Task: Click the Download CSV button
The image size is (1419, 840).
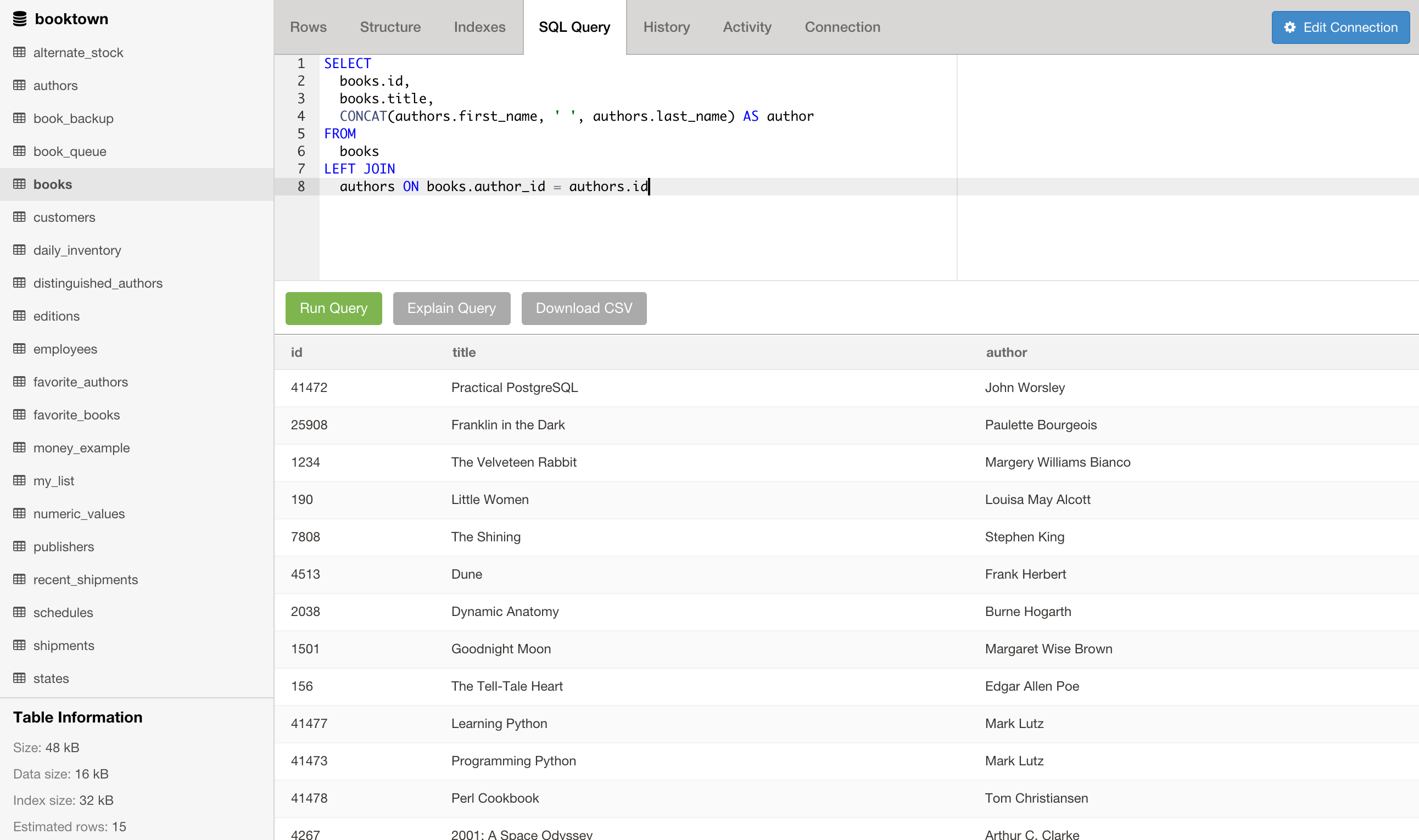Action: coord(584,309)
